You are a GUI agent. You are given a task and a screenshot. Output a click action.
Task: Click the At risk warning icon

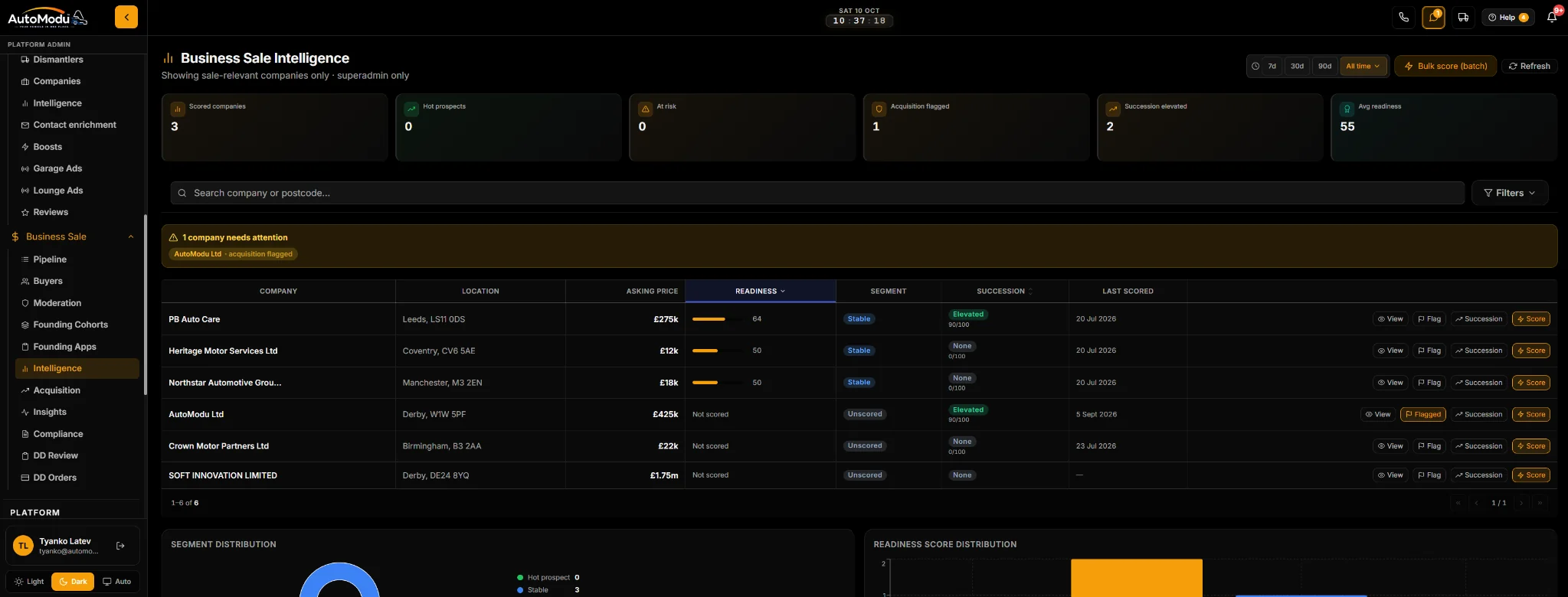pos(646,109)
